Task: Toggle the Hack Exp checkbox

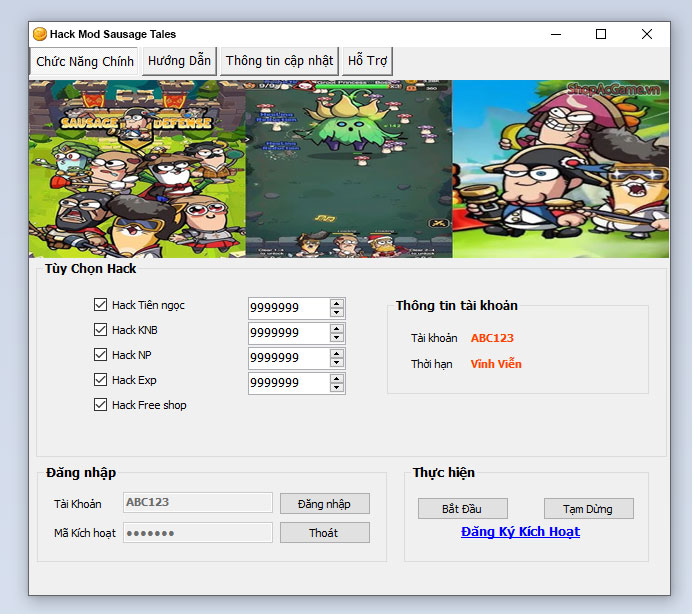Action: [100, 380]
